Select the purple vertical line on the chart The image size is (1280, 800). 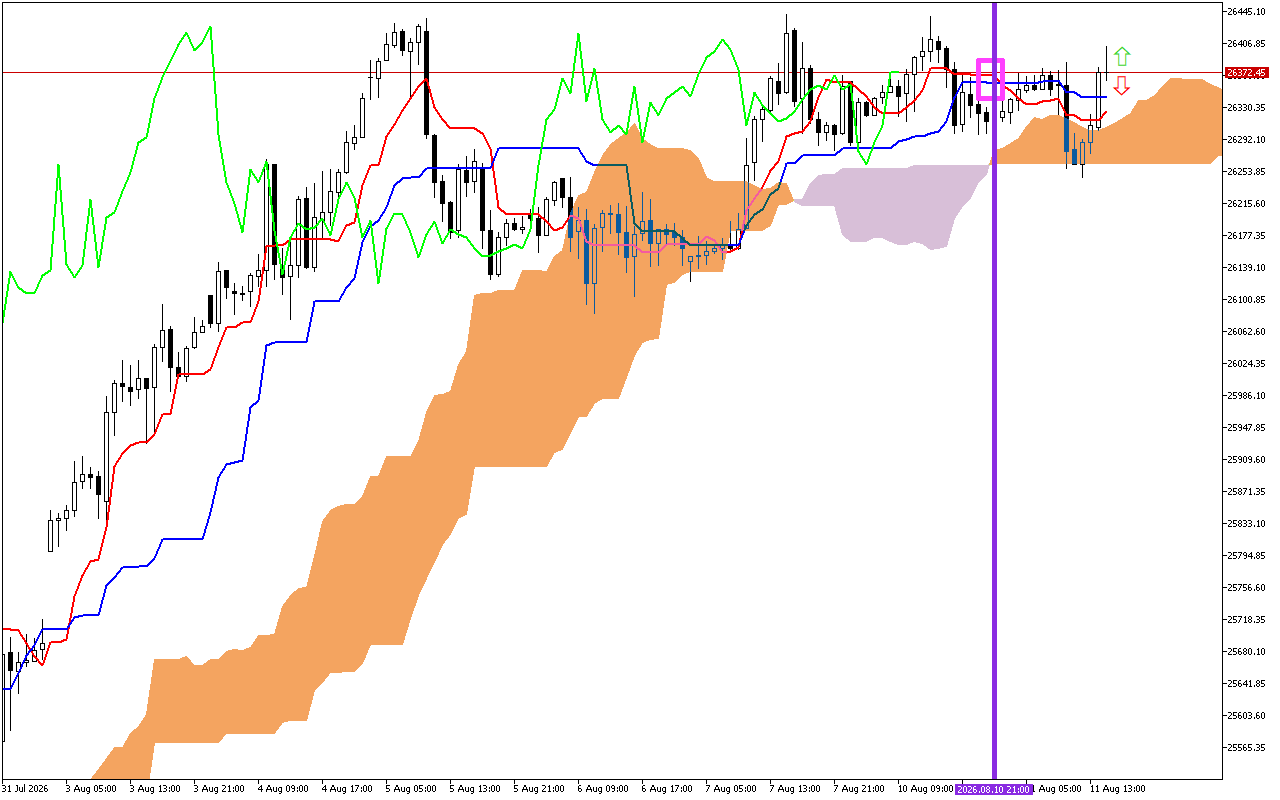[994, 390]
